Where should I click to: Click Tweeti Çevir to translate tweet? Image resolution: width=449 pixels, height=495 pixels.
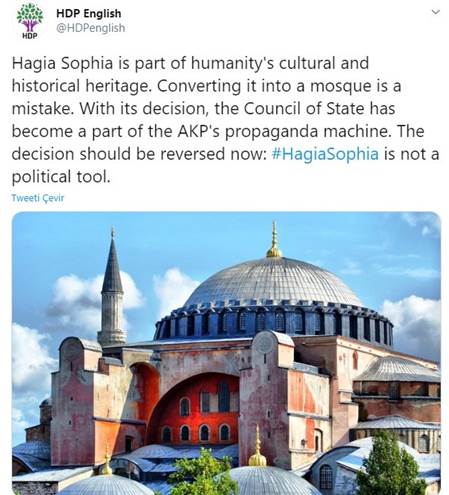pos(38,198)
